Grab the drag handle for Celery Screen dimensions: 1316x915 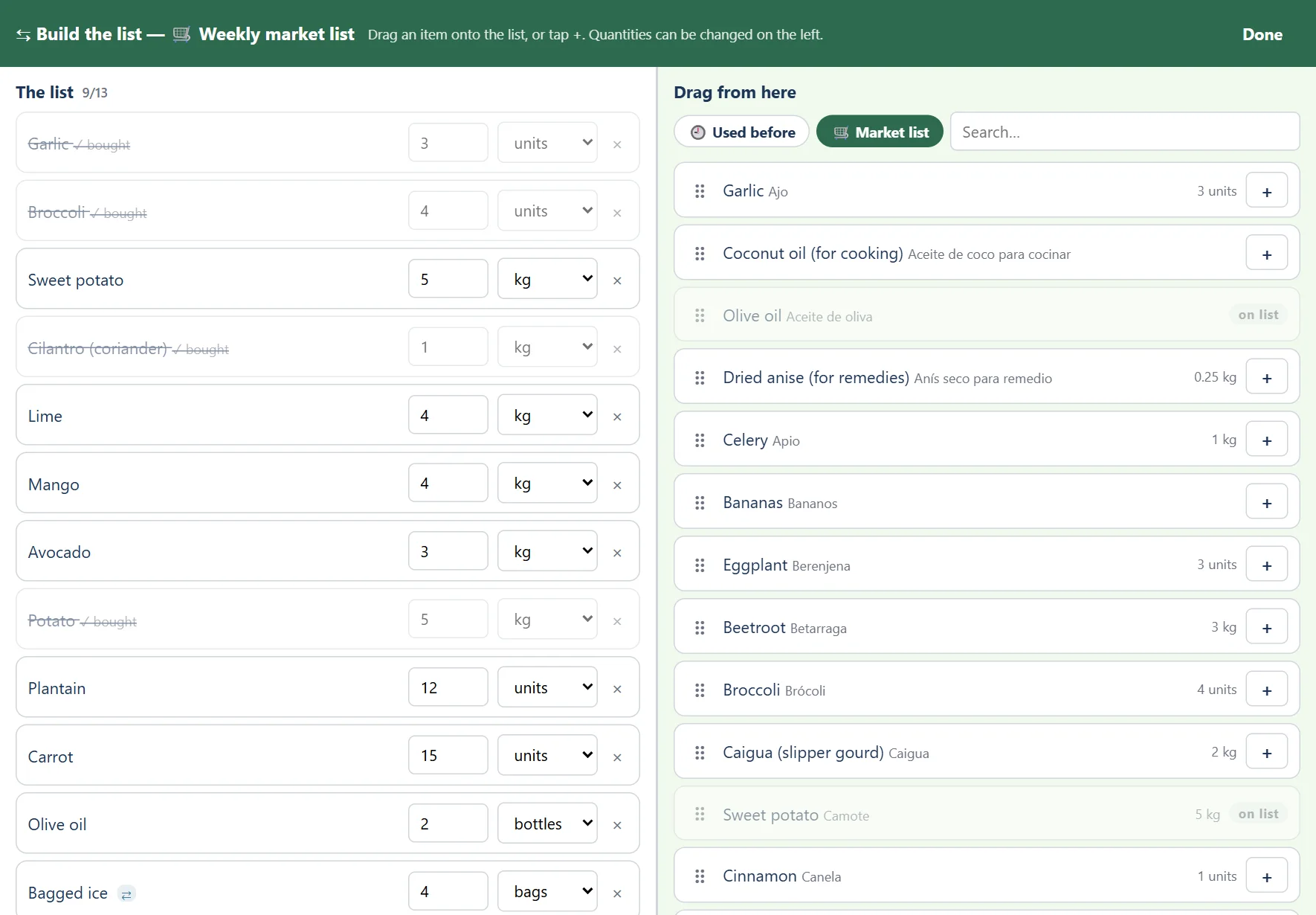click(700, 440)
